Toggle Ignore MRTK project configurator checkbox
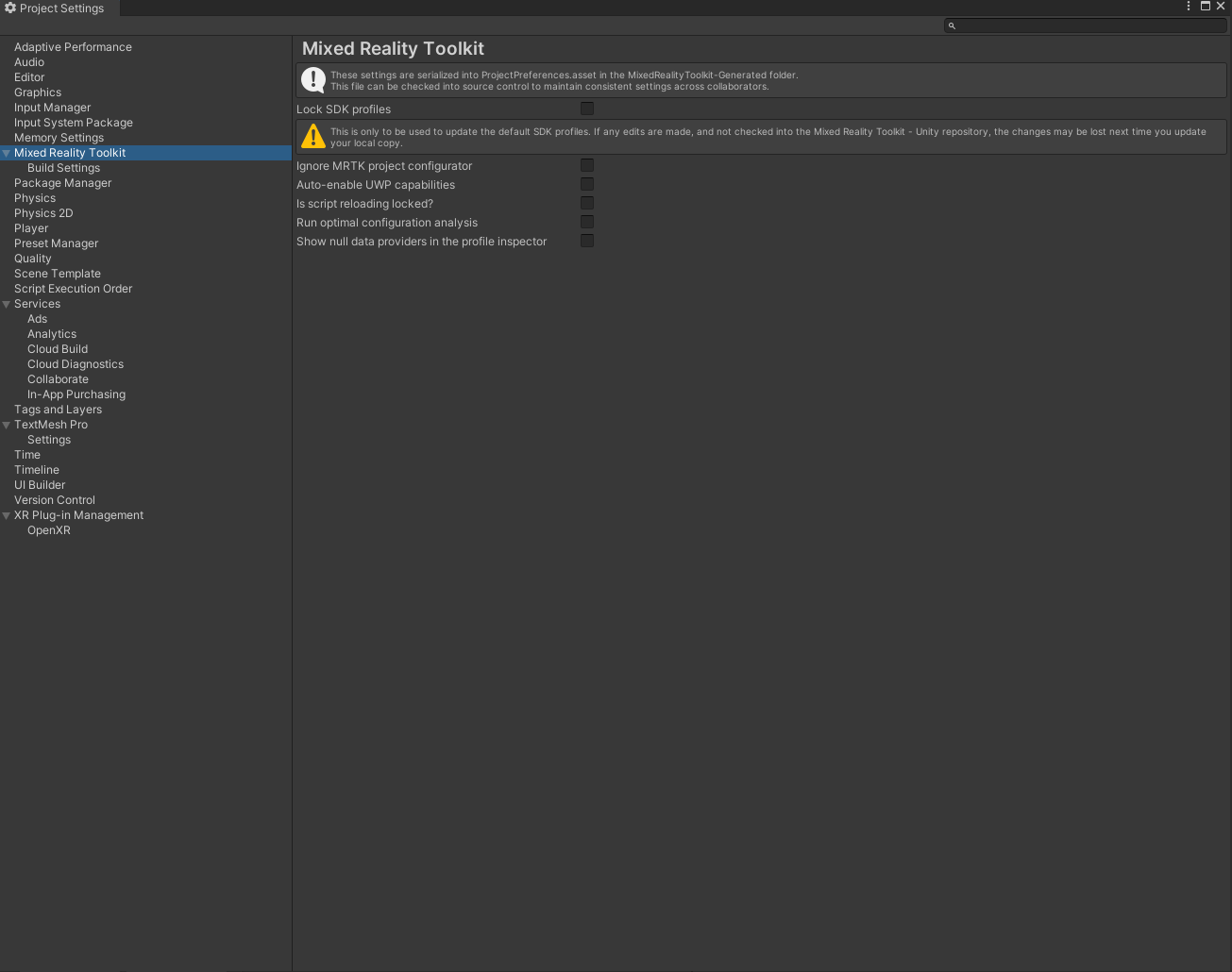1232x972 pixels. pyautogui.click(x=587, y=166)
